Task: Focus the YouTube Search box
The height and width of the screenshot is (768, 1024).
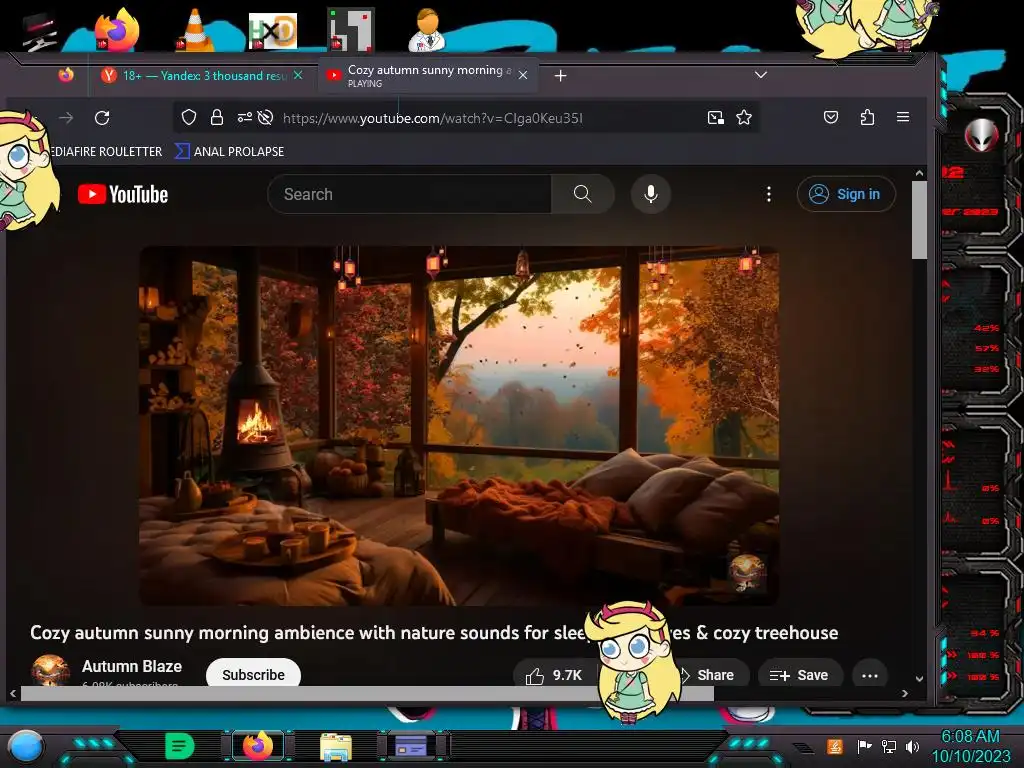Action: coord(409,194)
